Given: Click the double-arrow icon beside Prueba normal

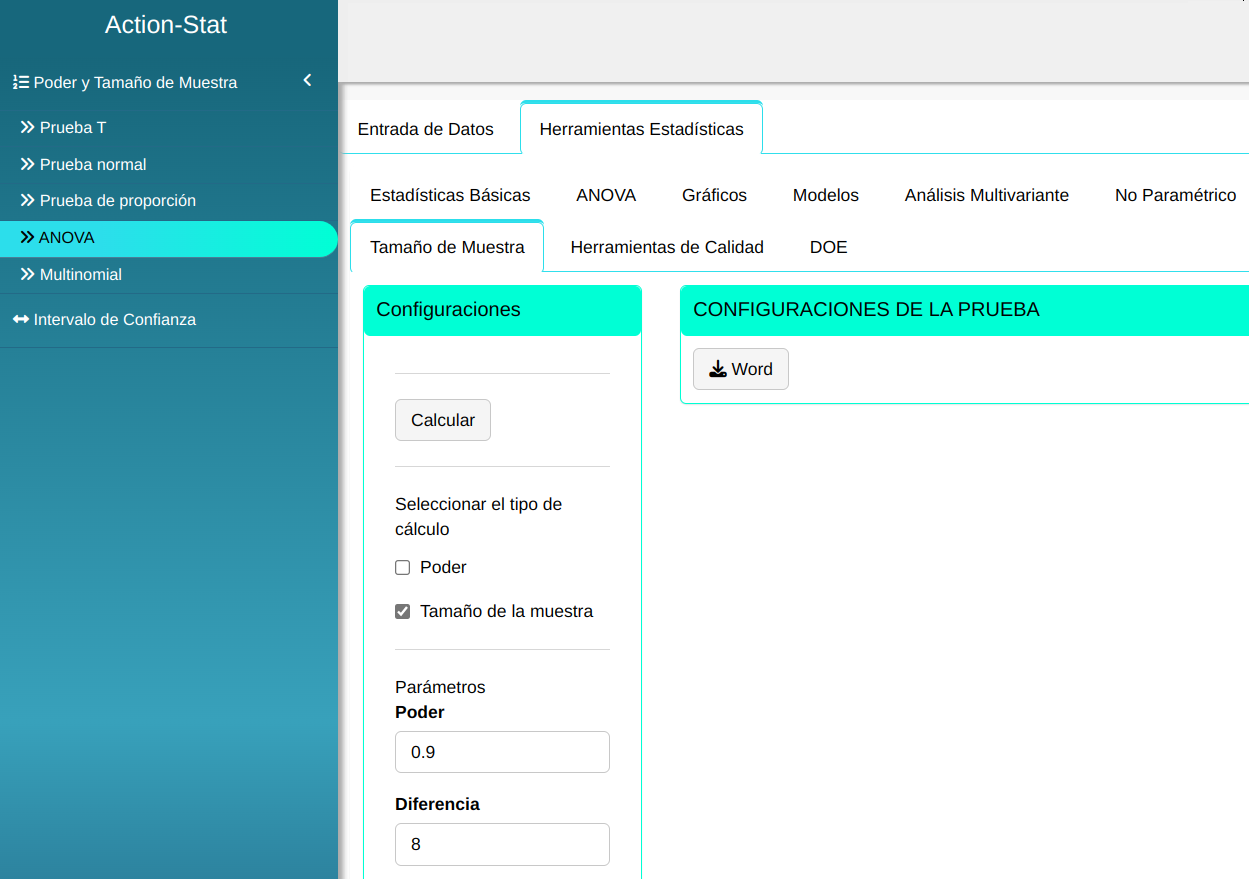Looking at the screenshot, I should point(27,164).
